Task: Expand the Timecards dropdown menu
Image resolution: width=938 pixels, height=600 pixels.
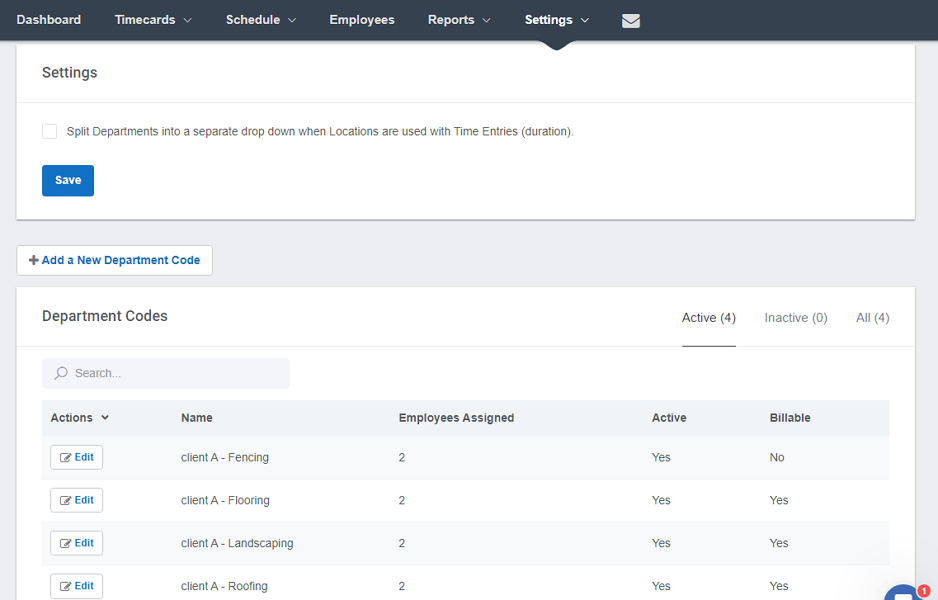Action: pyautogui.click(x=153, y=20)
